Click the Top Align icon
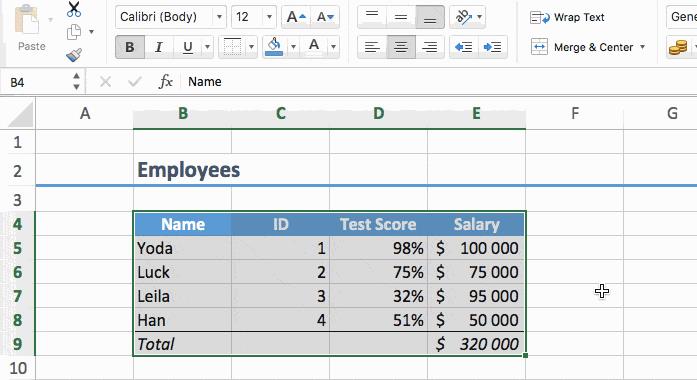Image resolution: width=697 pixels, height=380 pixels. point(372,17)
